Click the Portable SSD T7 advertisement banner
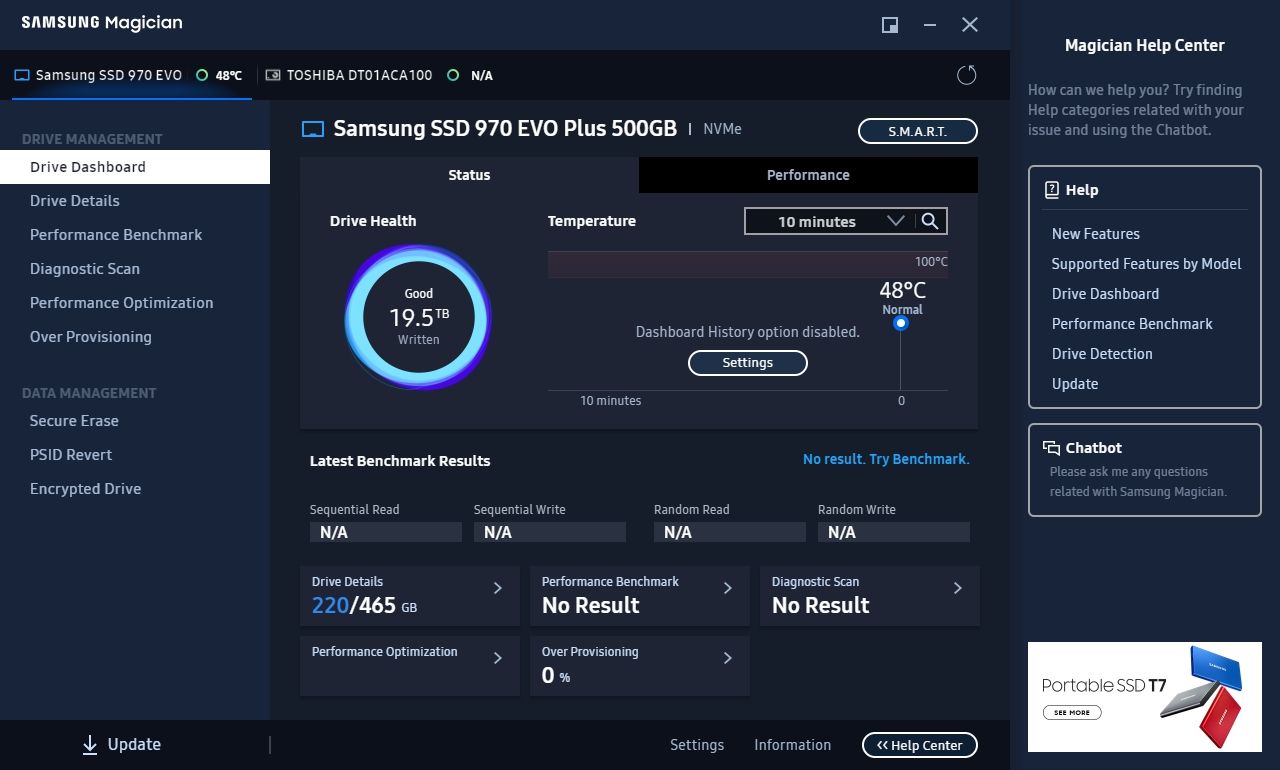 pos(1144,696)
